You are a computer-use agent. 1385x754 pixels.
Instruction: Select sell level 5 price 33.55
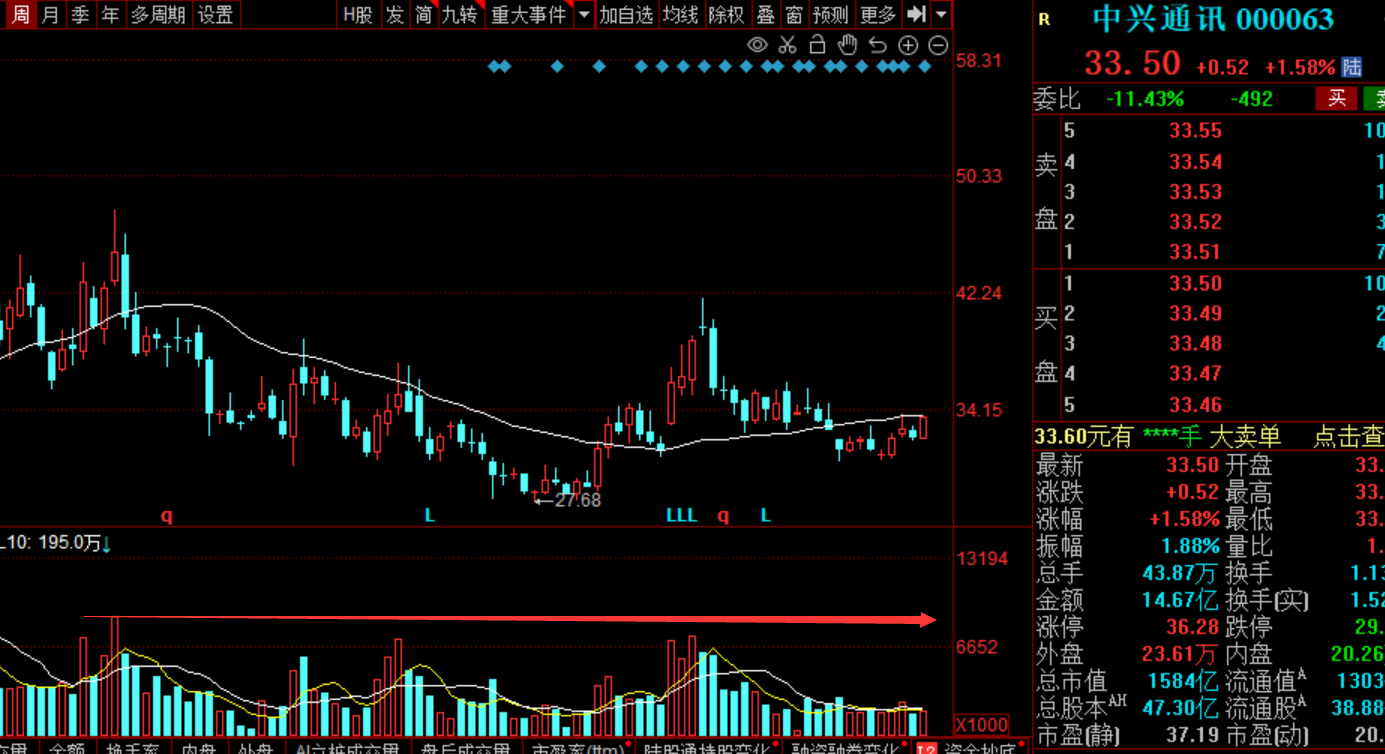point(1196,131)
